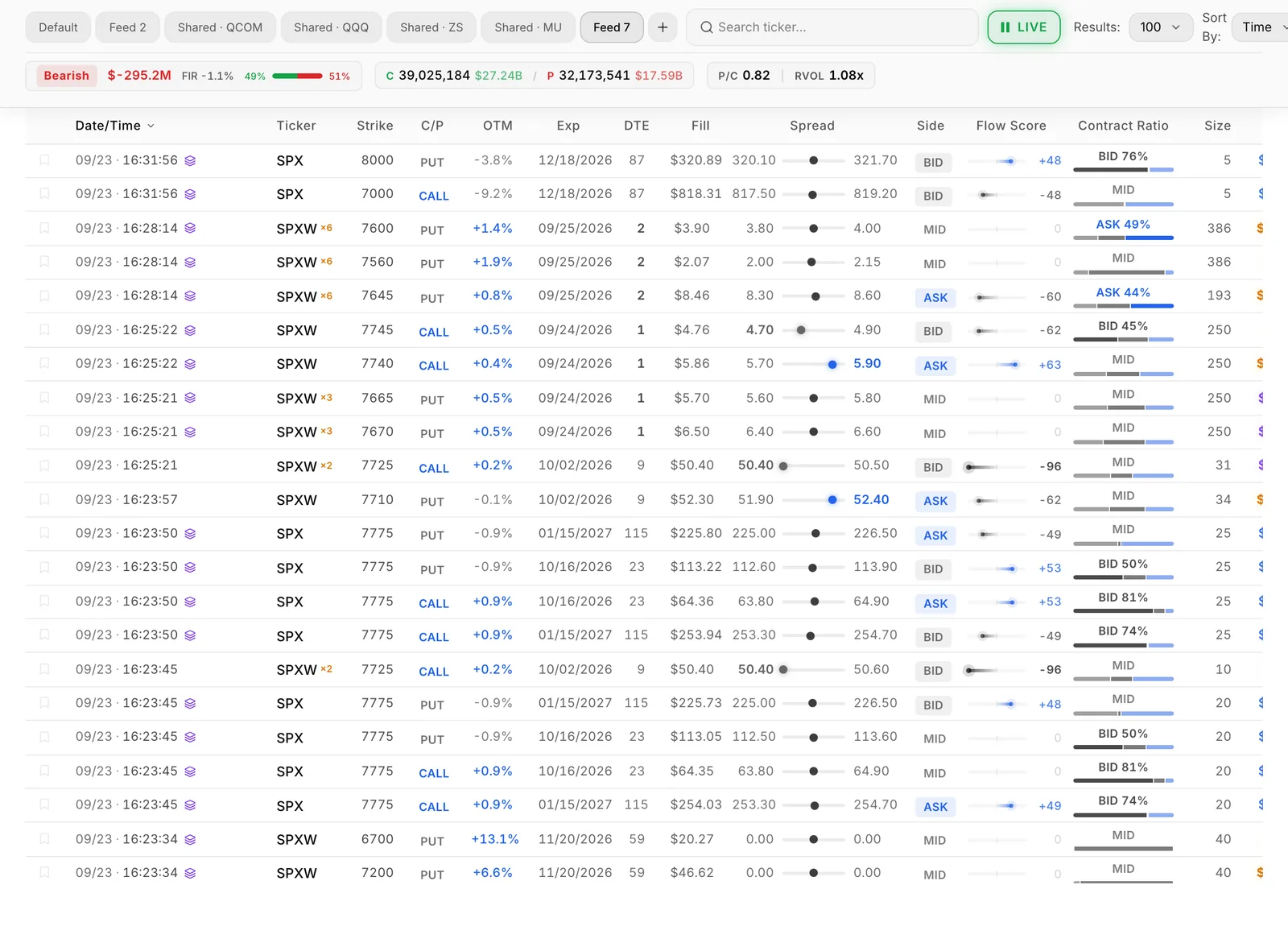Click stack icon on SPXW 7665 PUT row
Viewport: 1288px width, 943px height.
(x=190, y=399)
